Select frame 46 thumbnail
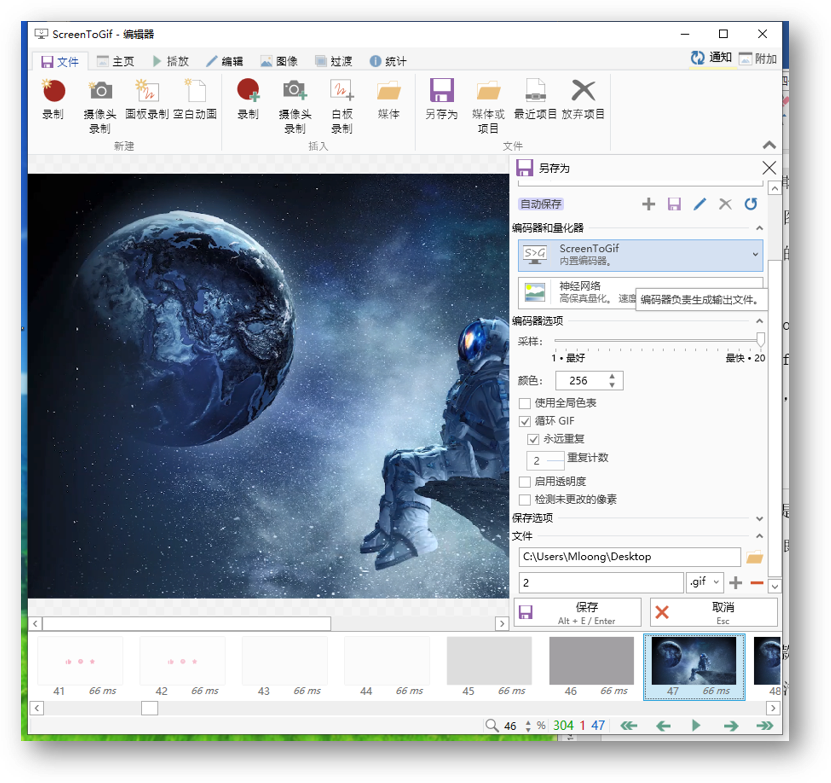 (591, 668)
